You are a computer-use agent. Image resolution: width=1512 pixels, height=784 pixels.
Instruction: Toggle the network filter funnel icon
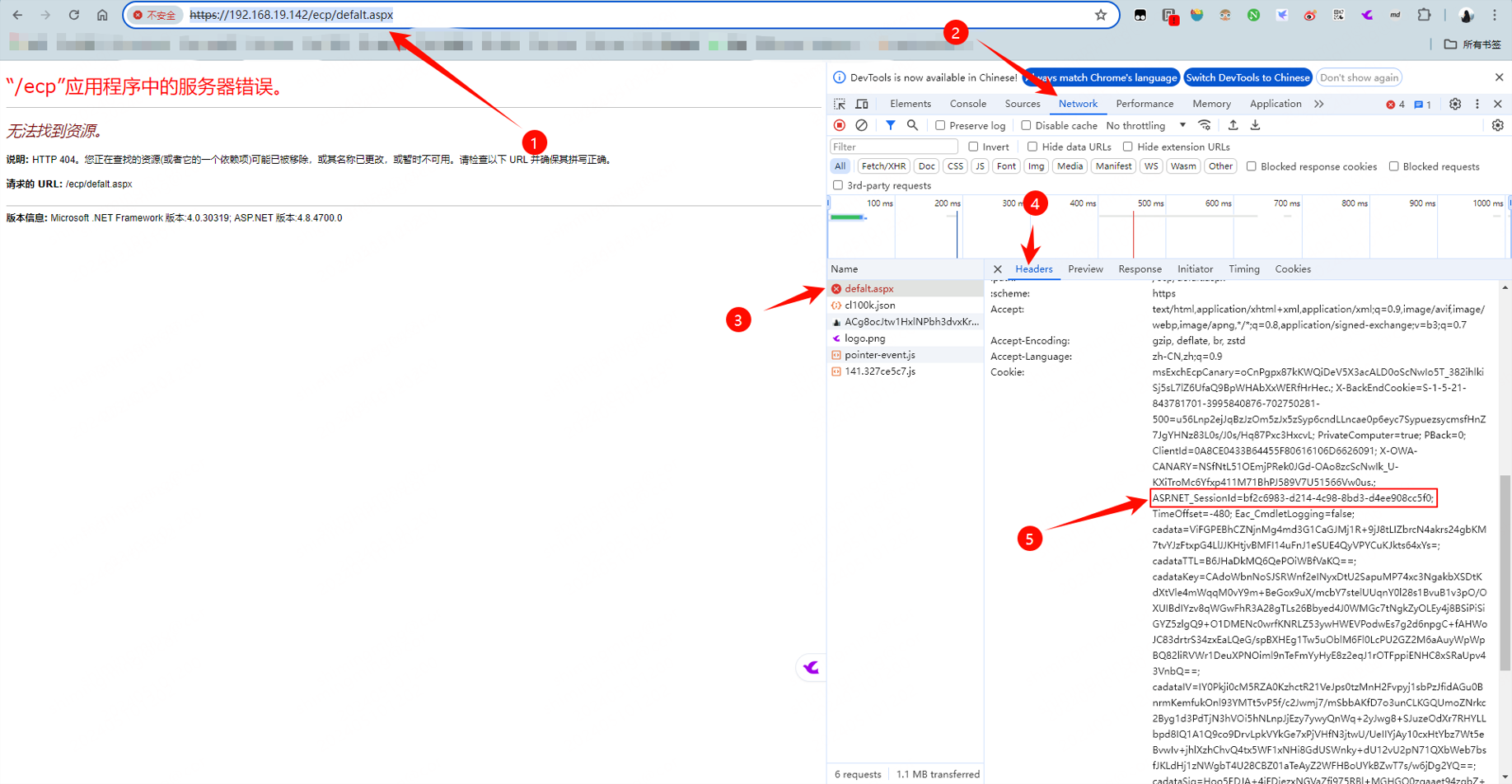coord(890,126)
